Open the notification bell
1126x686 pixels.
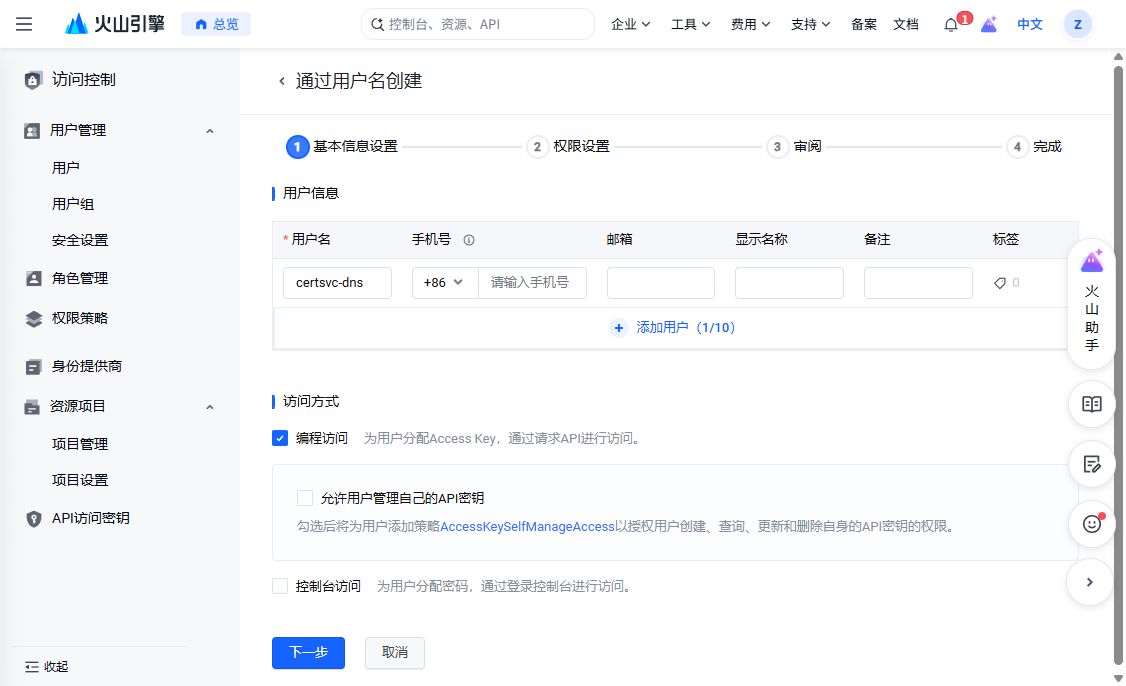951,24
